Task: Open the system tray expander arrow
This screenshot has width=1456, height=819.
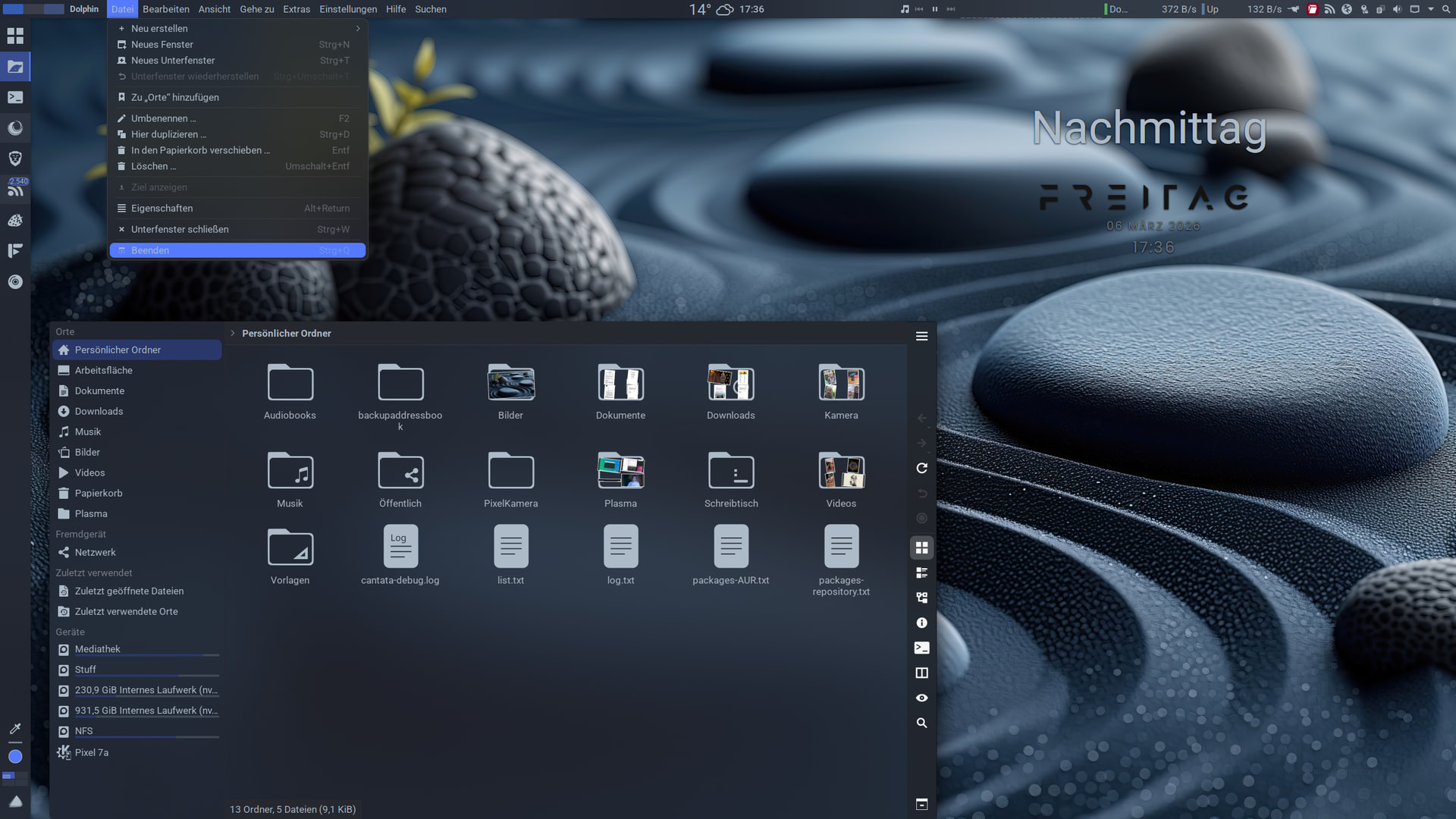Action: point(1430,9)
